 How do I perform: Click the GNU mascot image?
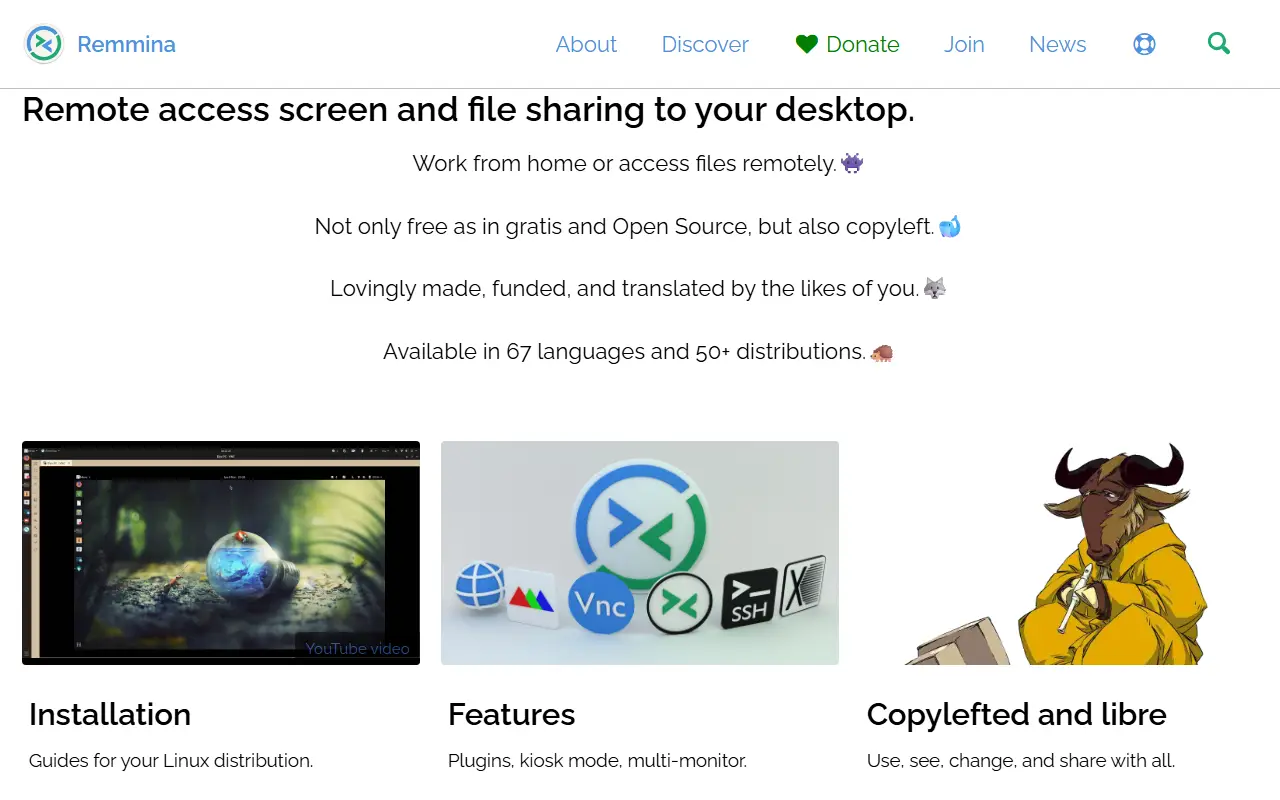[x=1058, y=553]
